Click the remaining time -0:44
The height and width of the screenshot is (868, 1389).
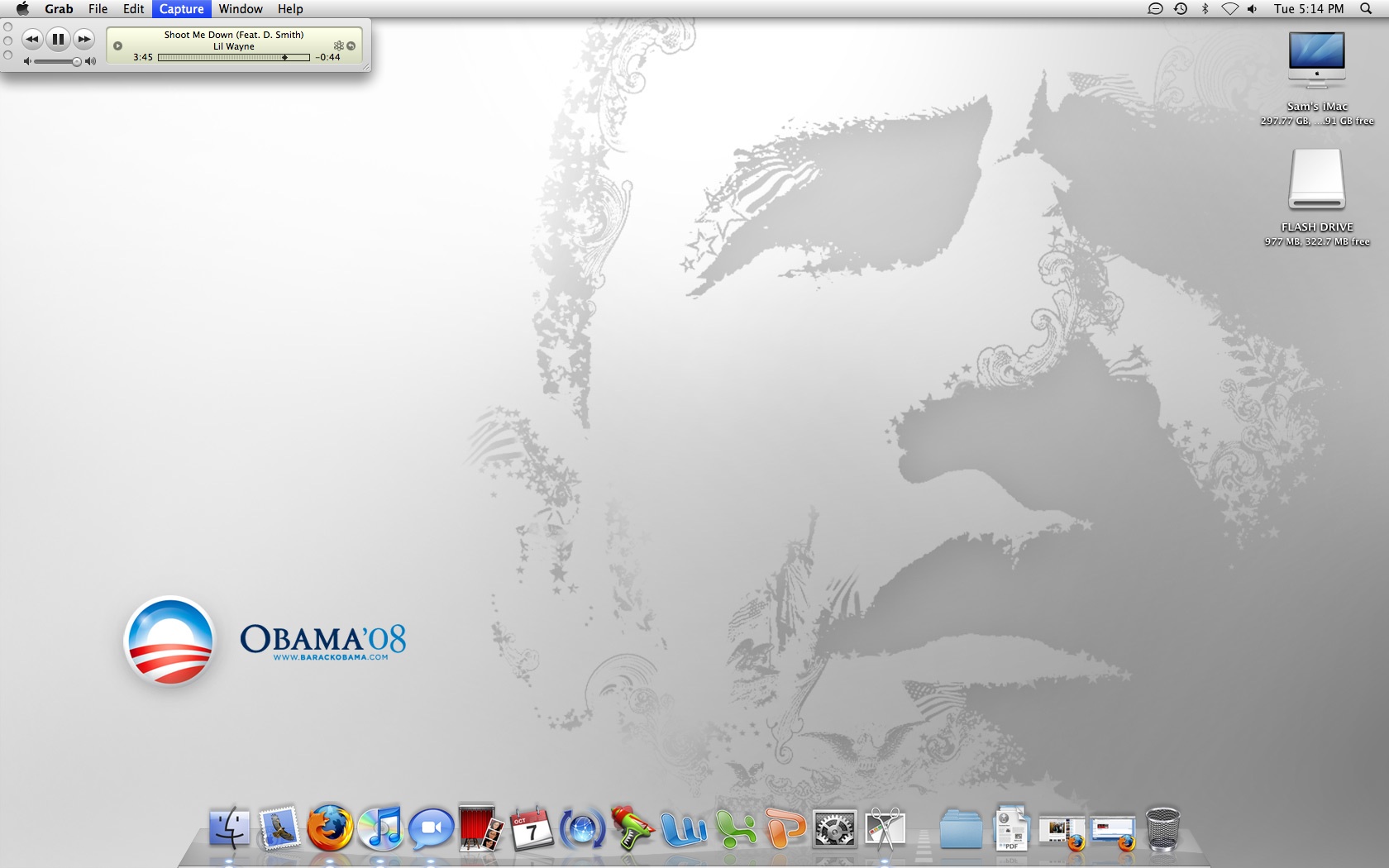point(328,58)
